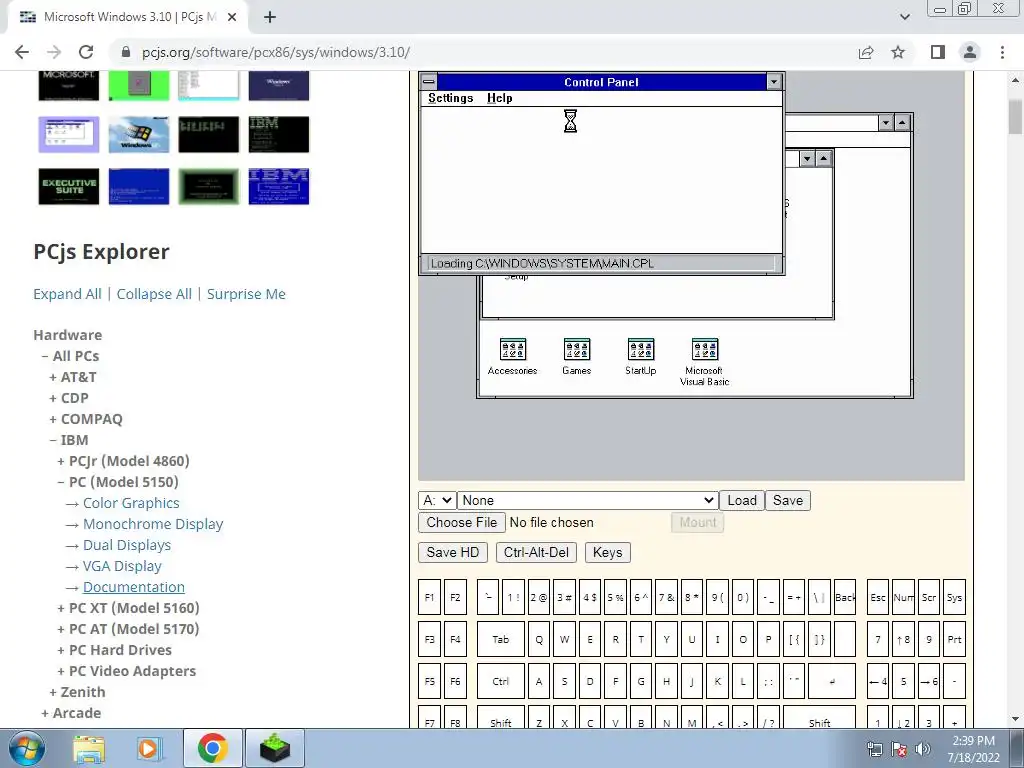Open the Chrome profile avatar menu
Viewport: 1024px width, 768px height.
coord(970,52)
